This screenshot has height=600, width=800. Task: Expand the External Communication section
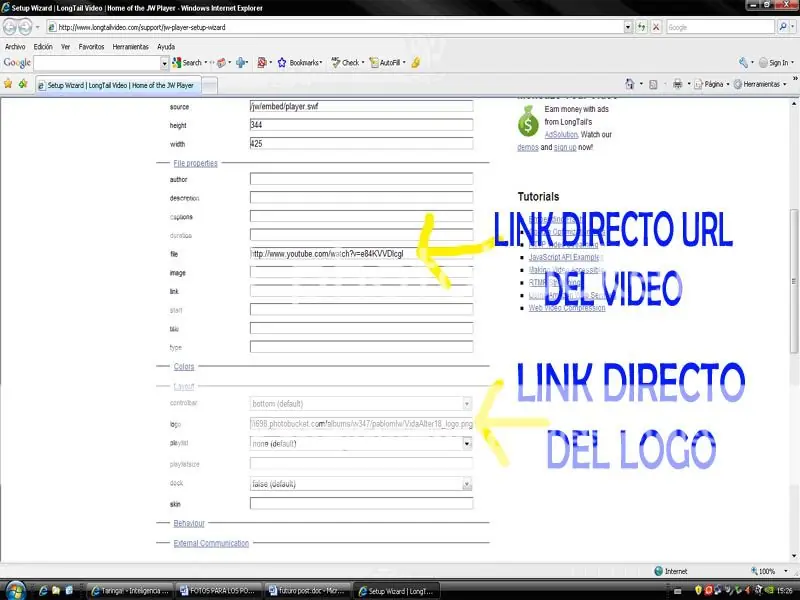(x=211, y=543)
